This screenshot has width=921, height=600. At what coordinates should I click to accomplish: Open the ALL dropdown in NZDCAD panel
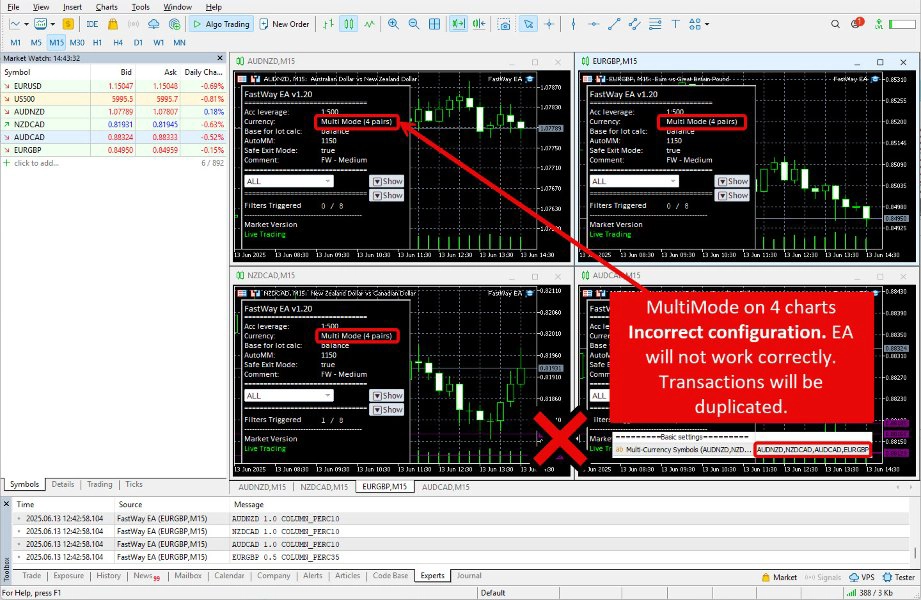tap(288, 395)
